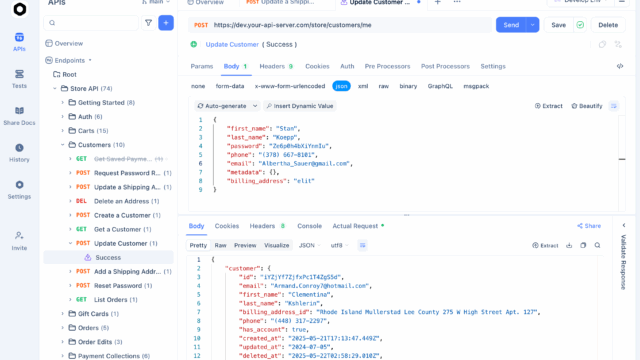The height and width of the screenshot is (360, 640).
Task: Collapse the Validate Response panel arrow
Action: (x=624, y=225)
